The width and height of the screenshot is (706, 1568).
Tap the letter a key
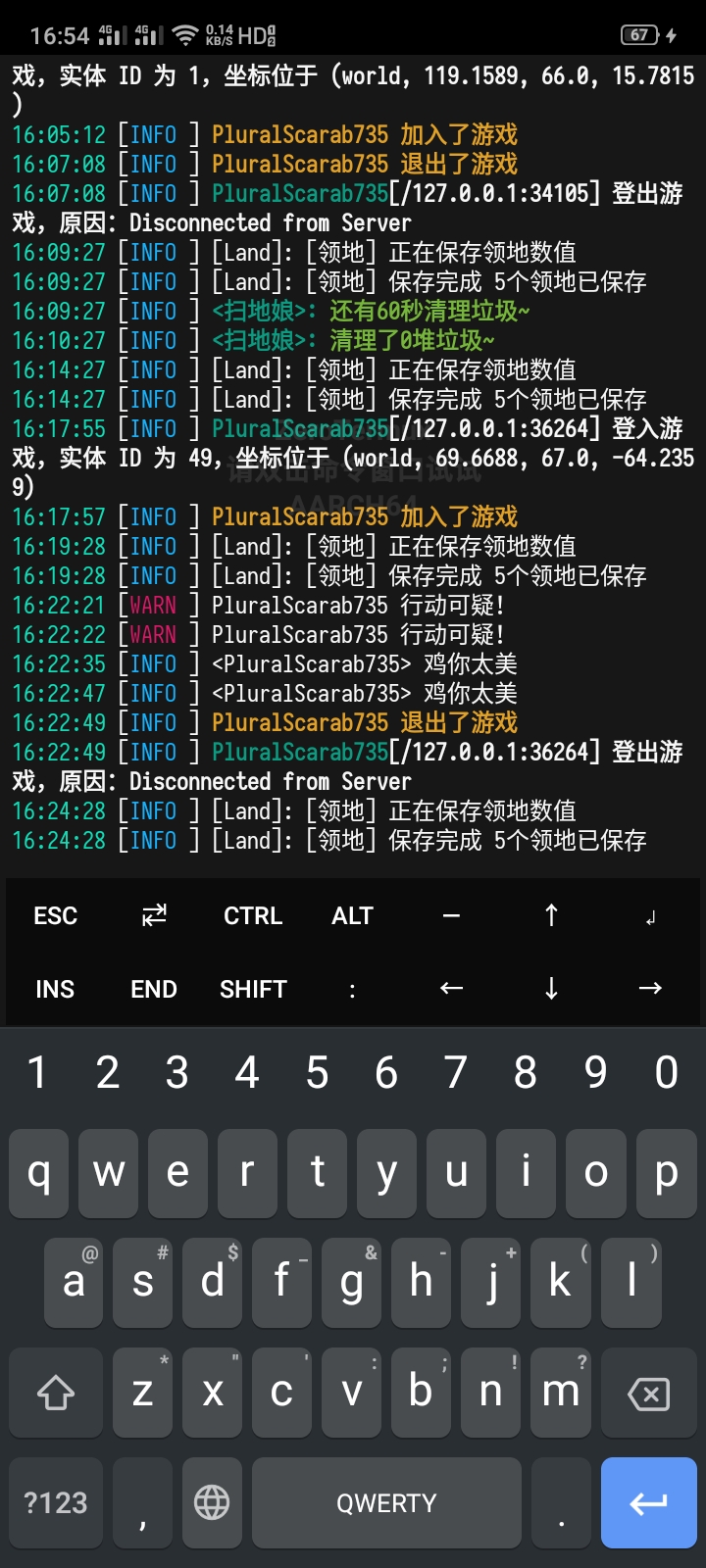[x=74, y=1283]
